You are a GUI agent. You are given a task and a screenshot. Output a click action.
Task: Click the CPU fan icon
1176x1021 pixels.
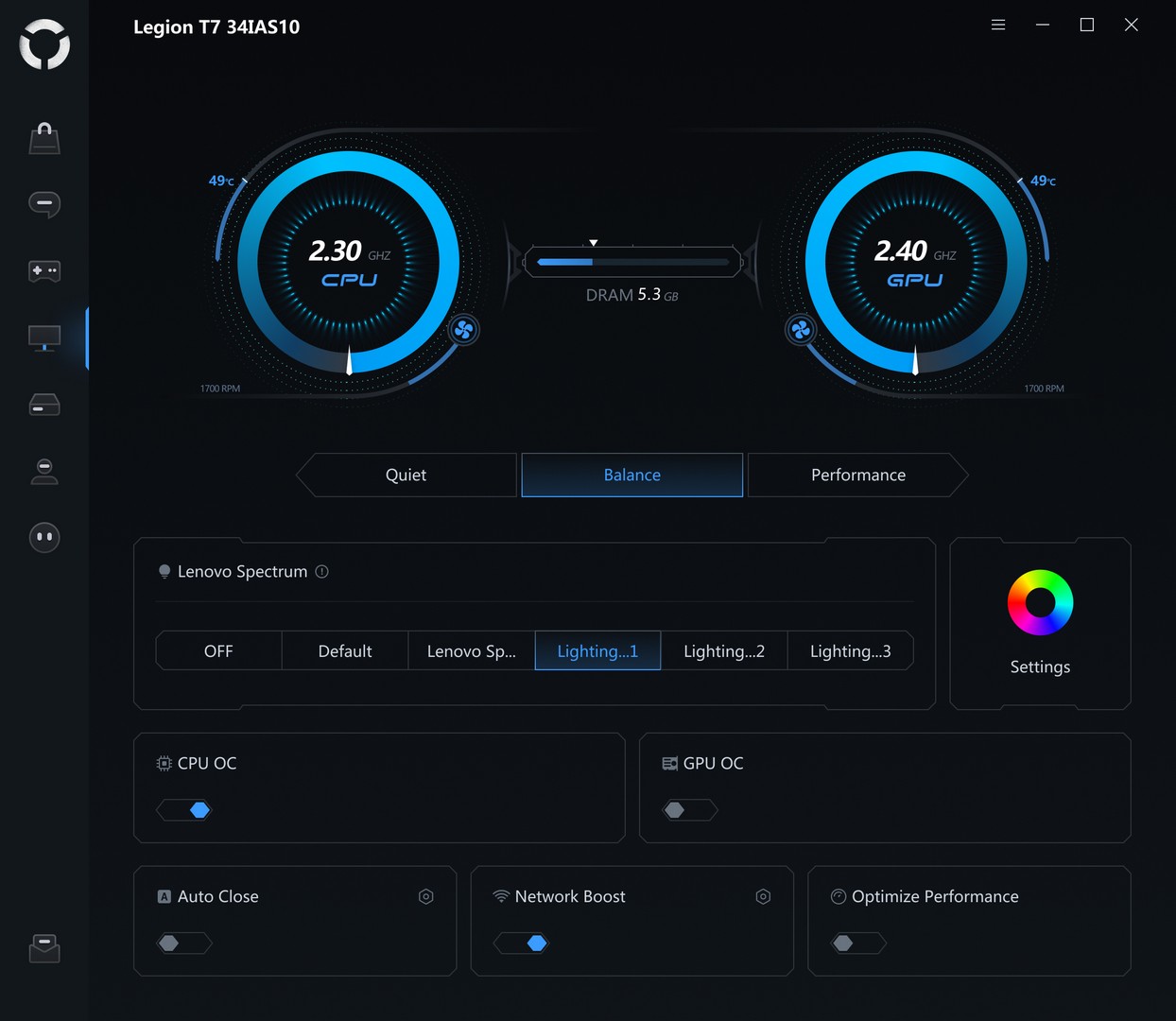[x=463, y=330]
